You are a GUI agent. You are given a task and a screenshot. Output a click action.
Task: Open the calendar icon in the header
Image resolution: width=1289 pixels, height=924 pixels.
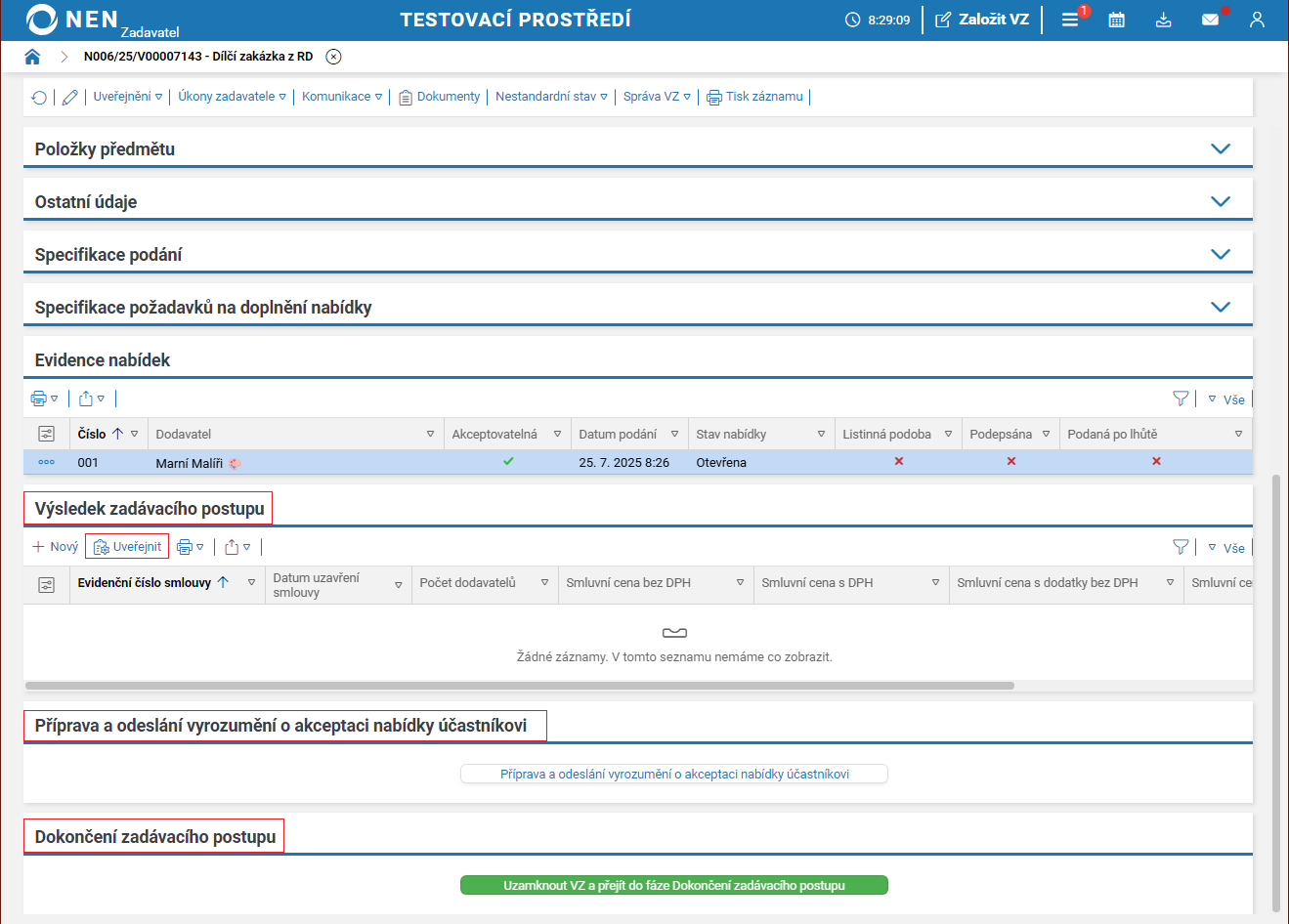click(1117, 20)
